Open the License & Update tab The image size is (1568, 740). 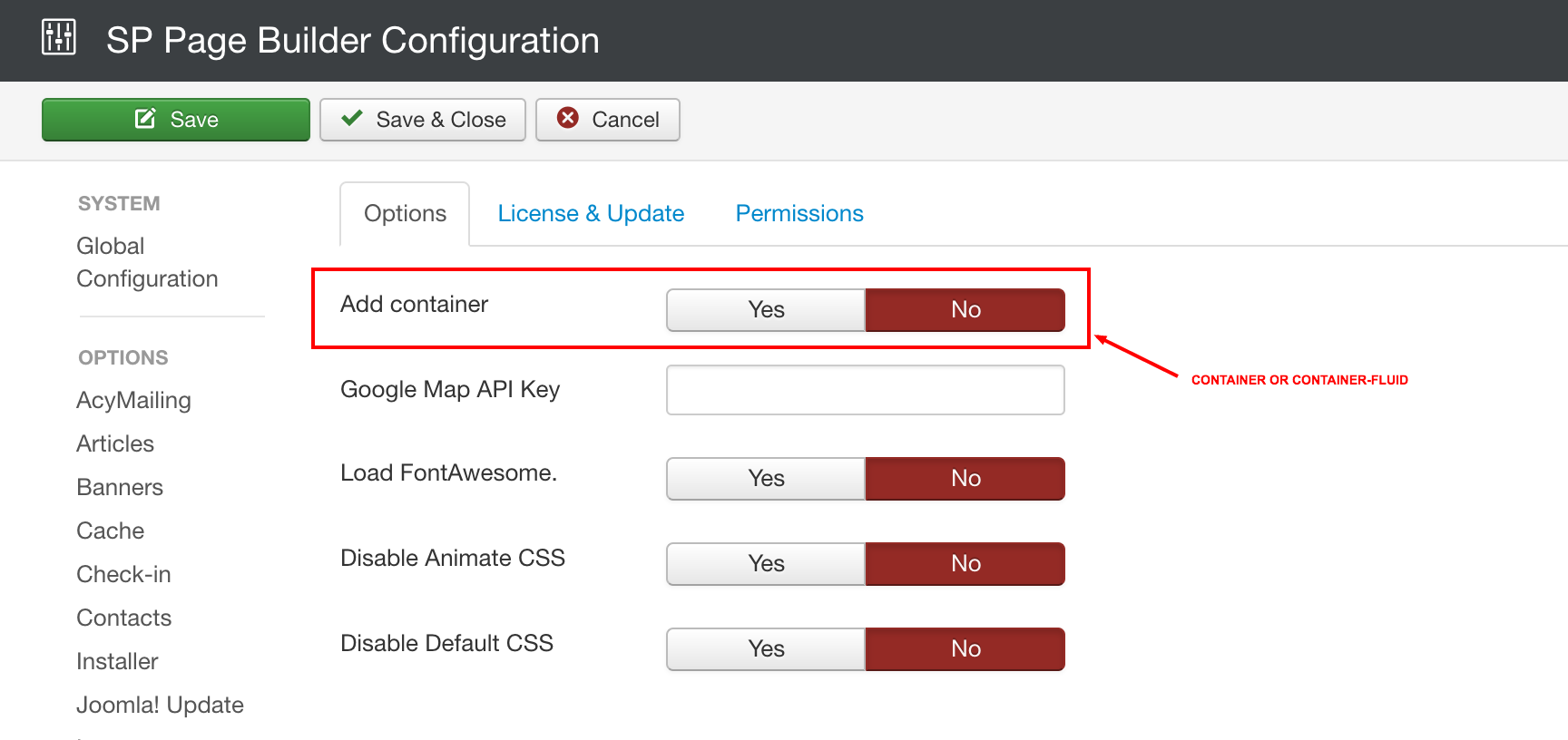coord(591,214)
